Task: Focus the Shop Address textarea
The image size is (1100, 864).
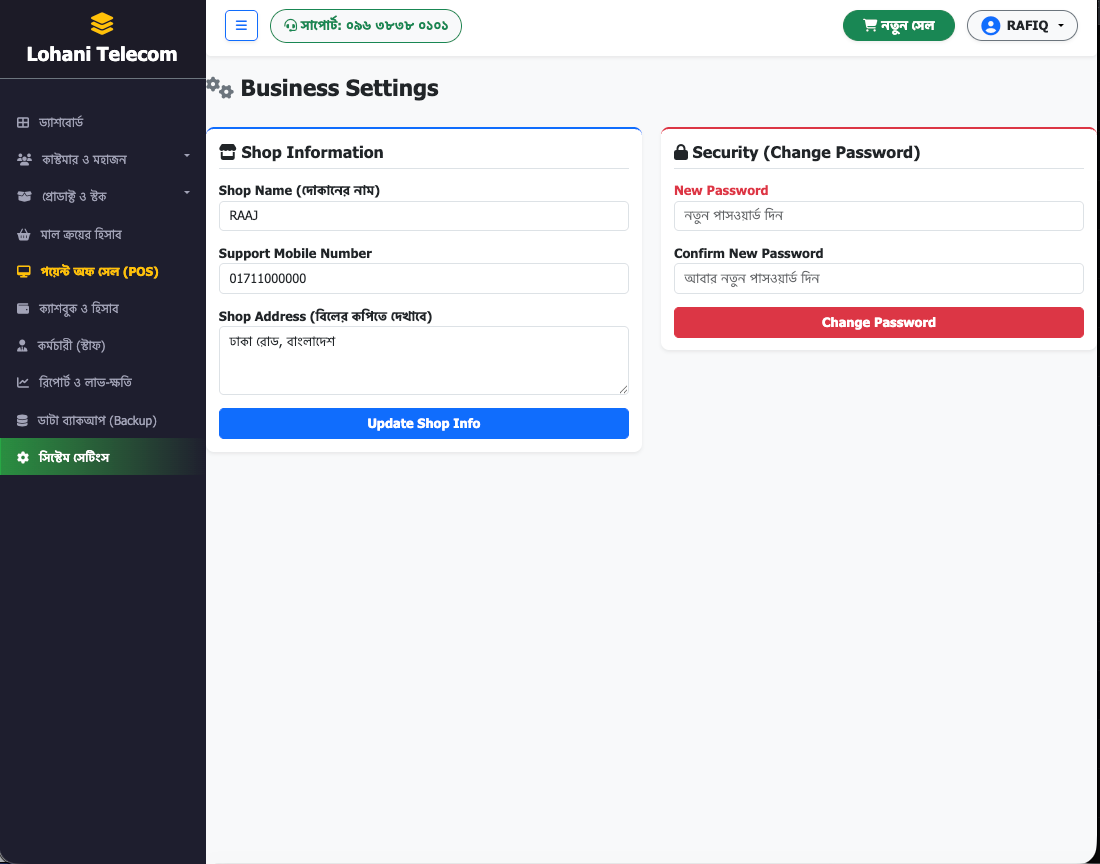Action: click(x=424, y=360)
